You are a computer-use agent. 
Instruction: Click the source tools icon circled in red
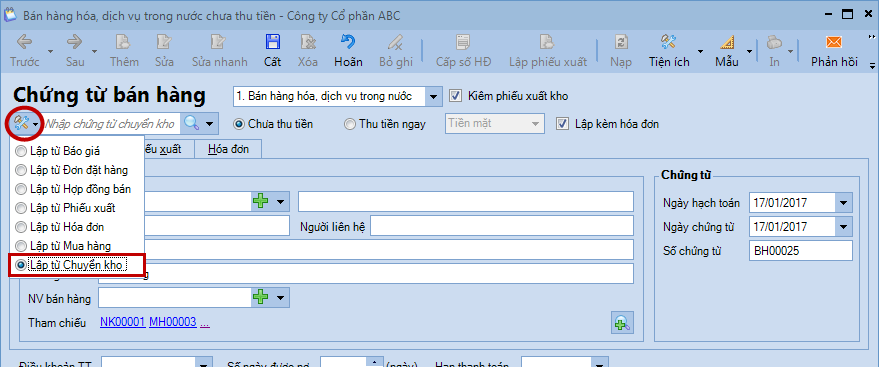21,123
